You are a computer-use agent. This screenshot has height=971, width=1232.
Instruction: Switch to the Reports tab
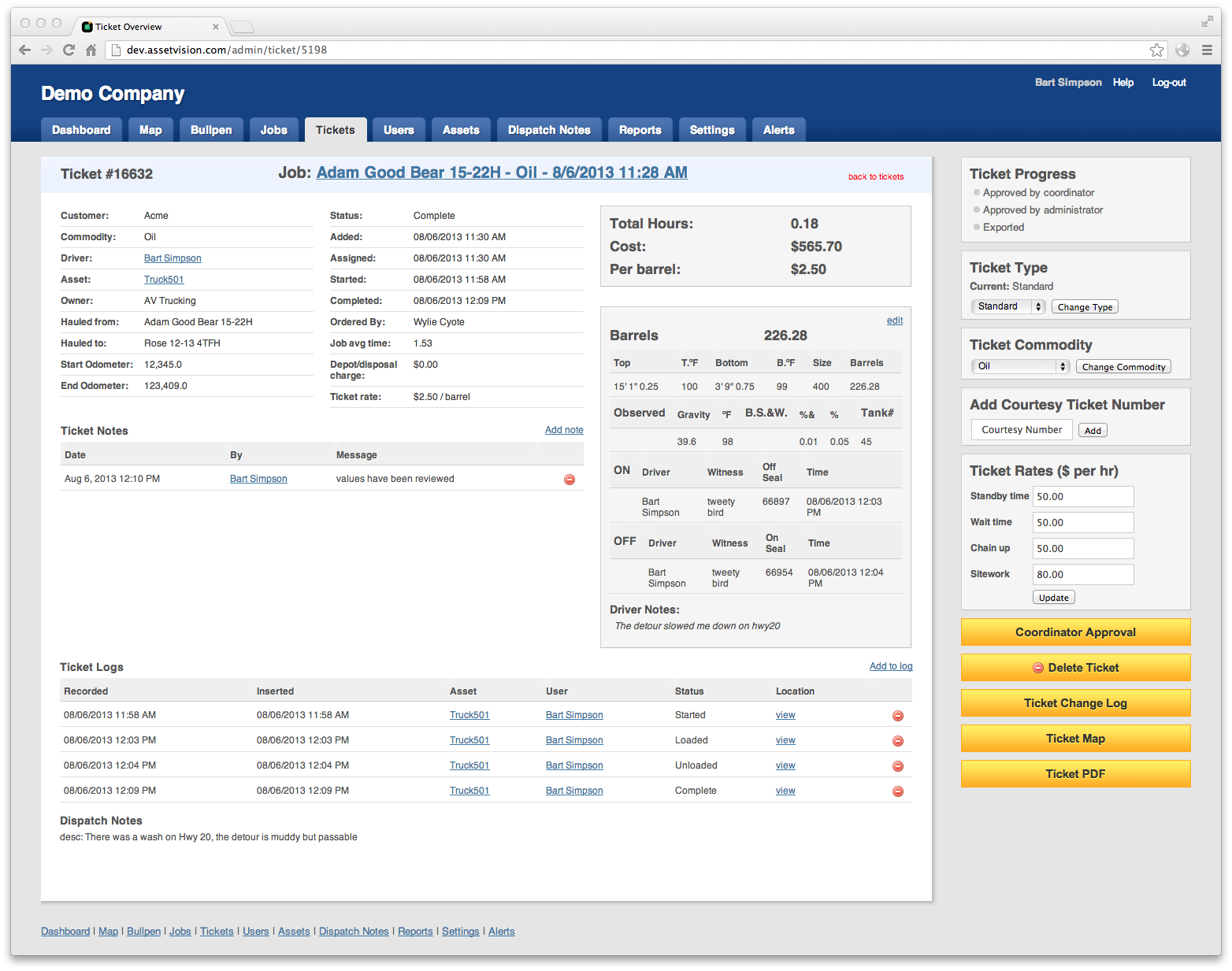coord(640,130)
